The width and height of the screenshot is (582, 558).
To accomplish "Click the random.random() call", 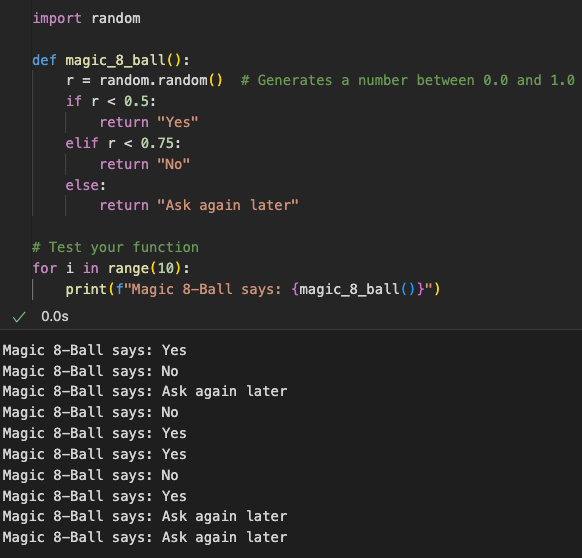I will coord(161,80).
